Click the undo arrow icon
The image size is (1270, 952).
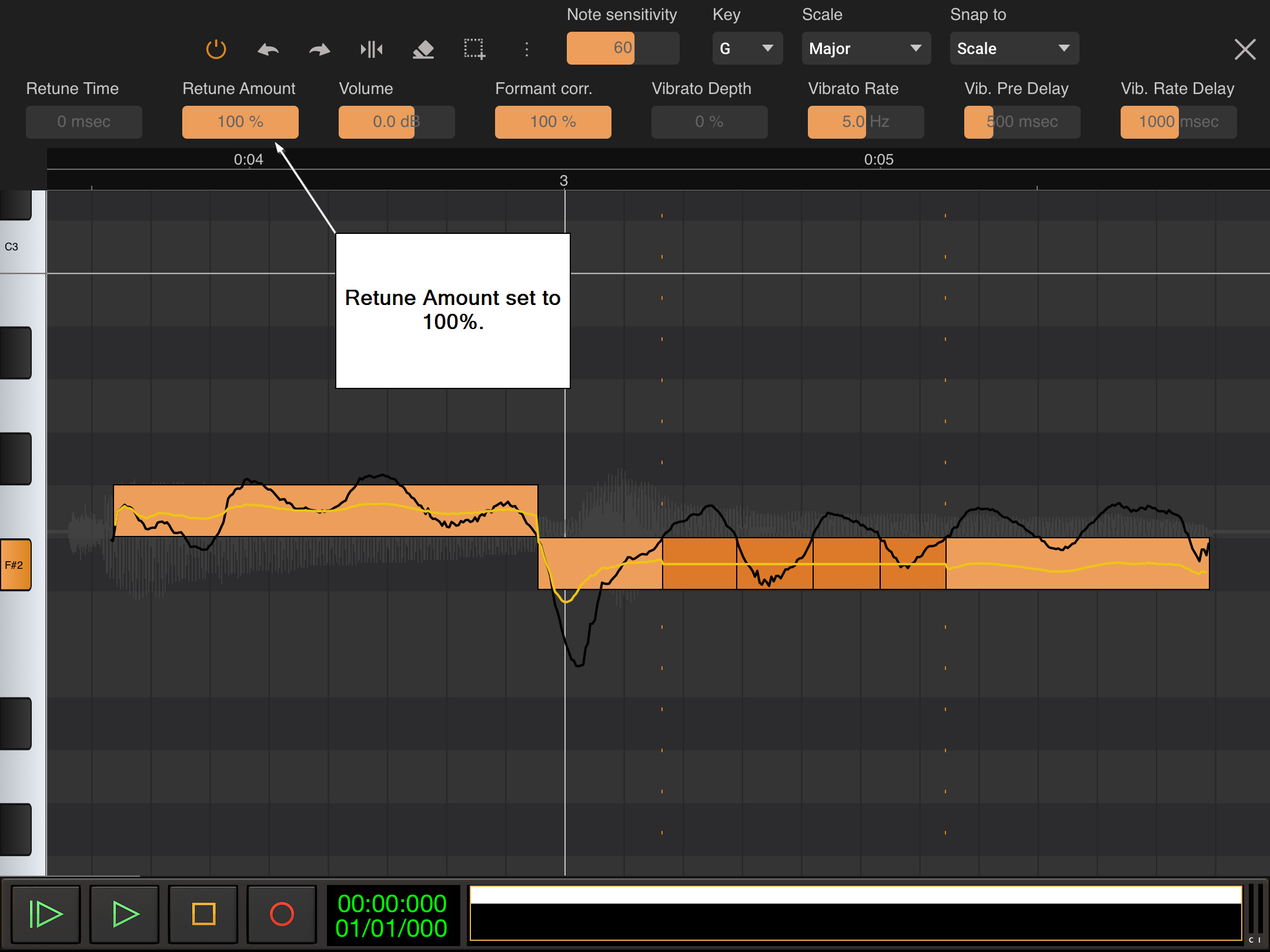[268, 49]
